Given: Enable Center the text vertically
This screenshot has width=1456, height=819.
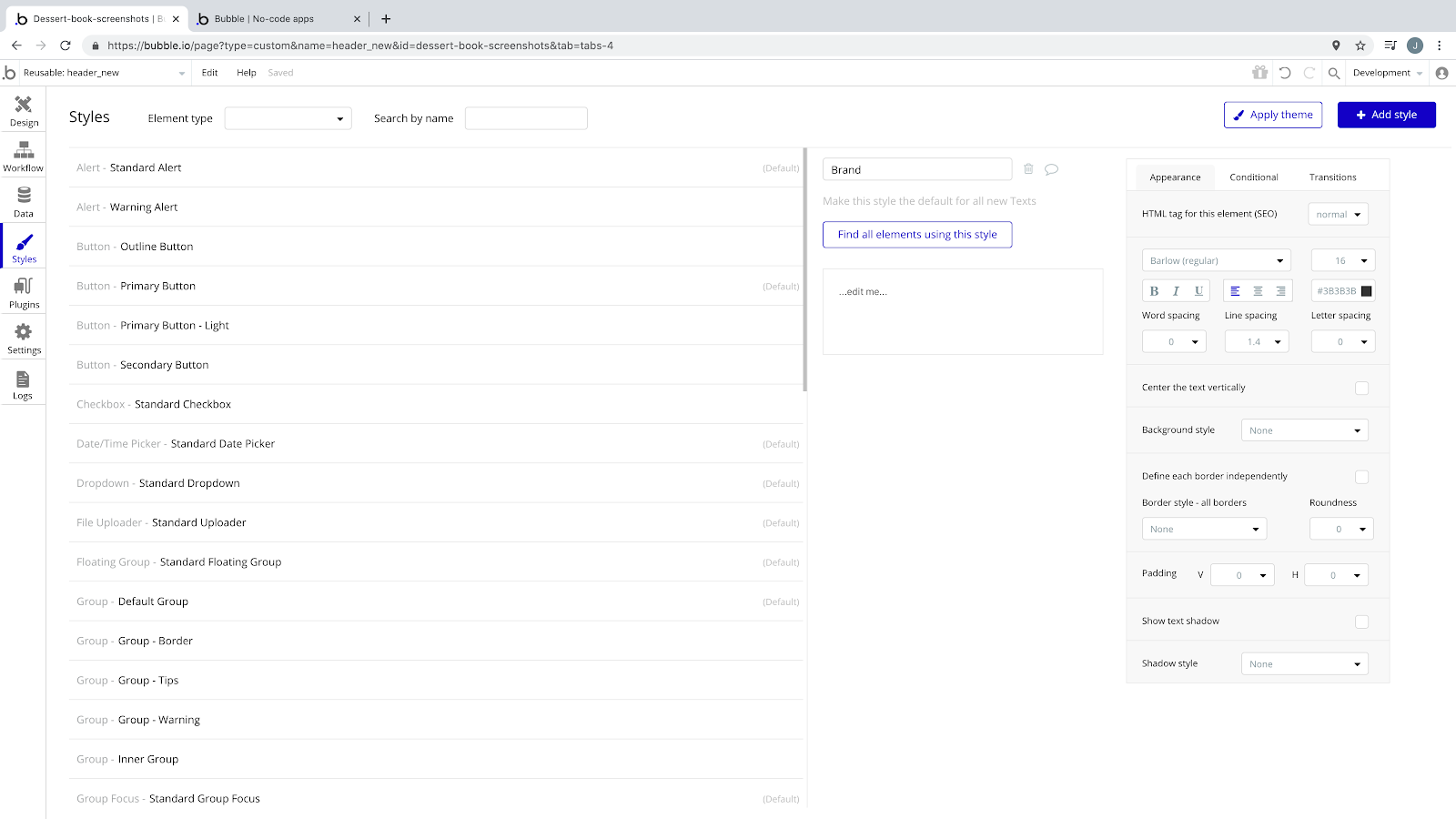Looking at the screenshot, I should pyautogui.click(x=1361, y=388).
